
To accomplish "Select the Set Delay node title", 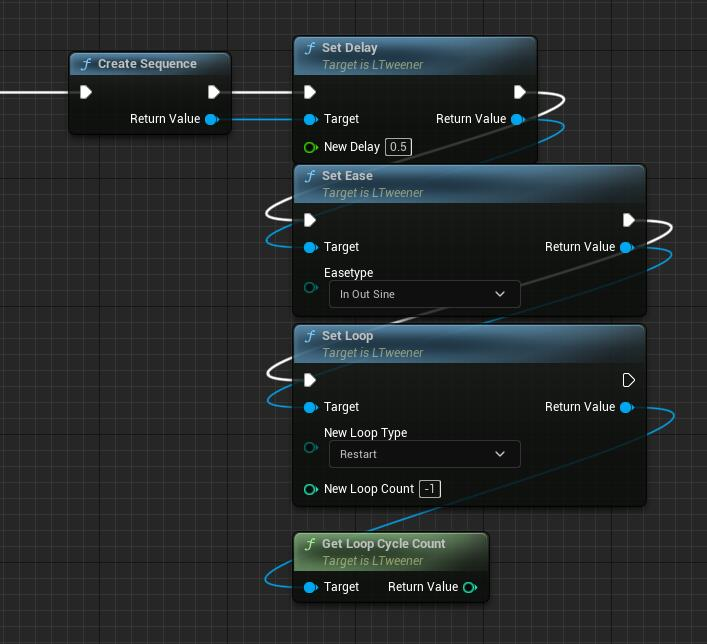I will point(350,48).
